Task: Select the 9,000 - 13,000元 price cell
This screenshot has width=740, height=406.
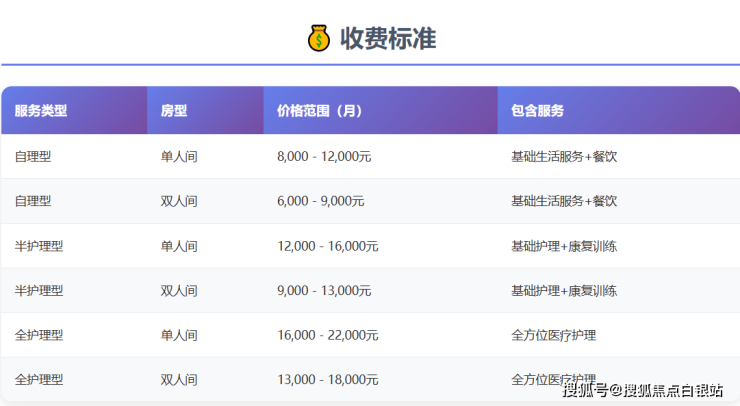Action: pos(324,291)
